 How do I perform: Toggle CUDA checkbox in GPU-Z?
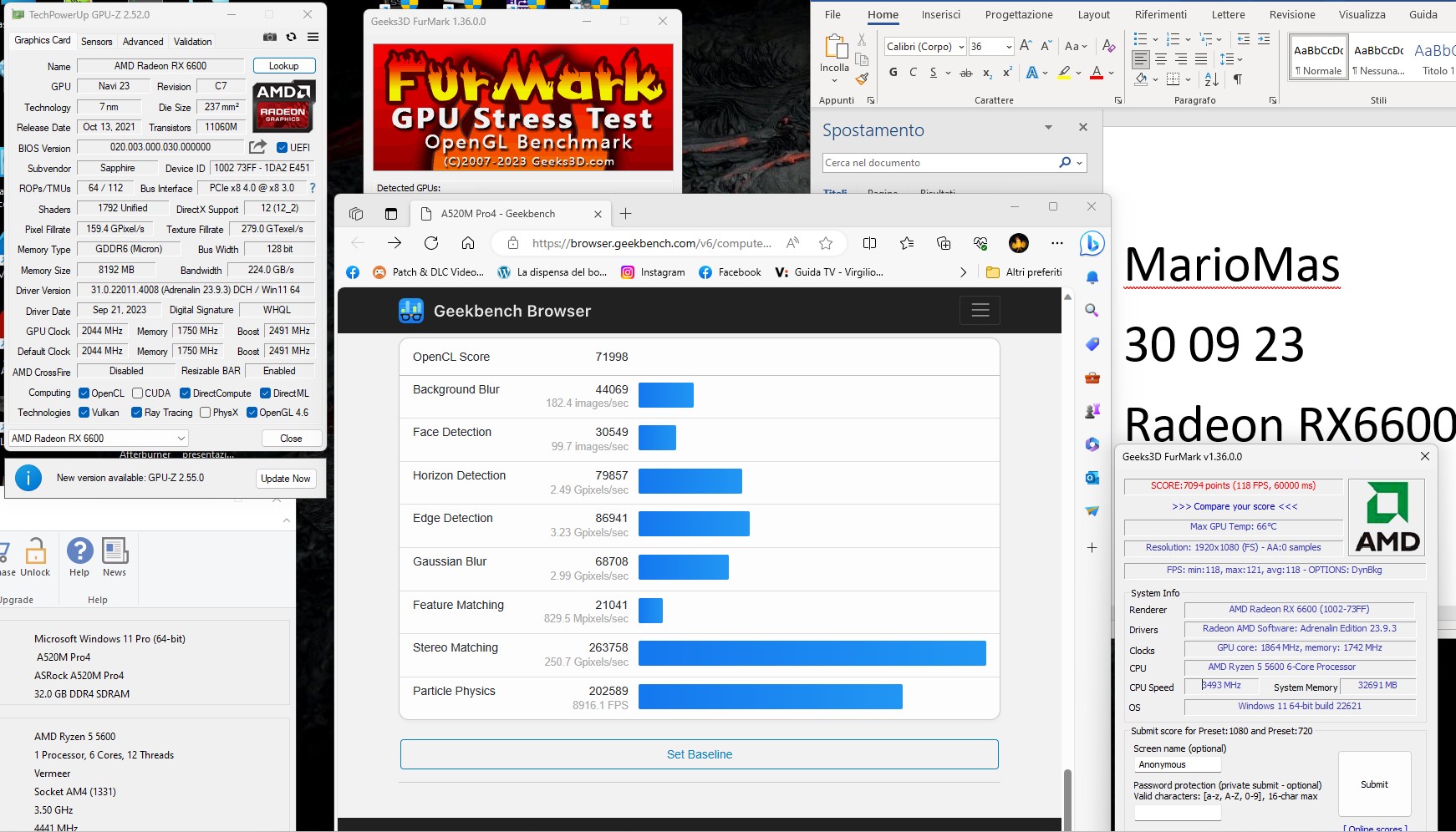(137, 393)
